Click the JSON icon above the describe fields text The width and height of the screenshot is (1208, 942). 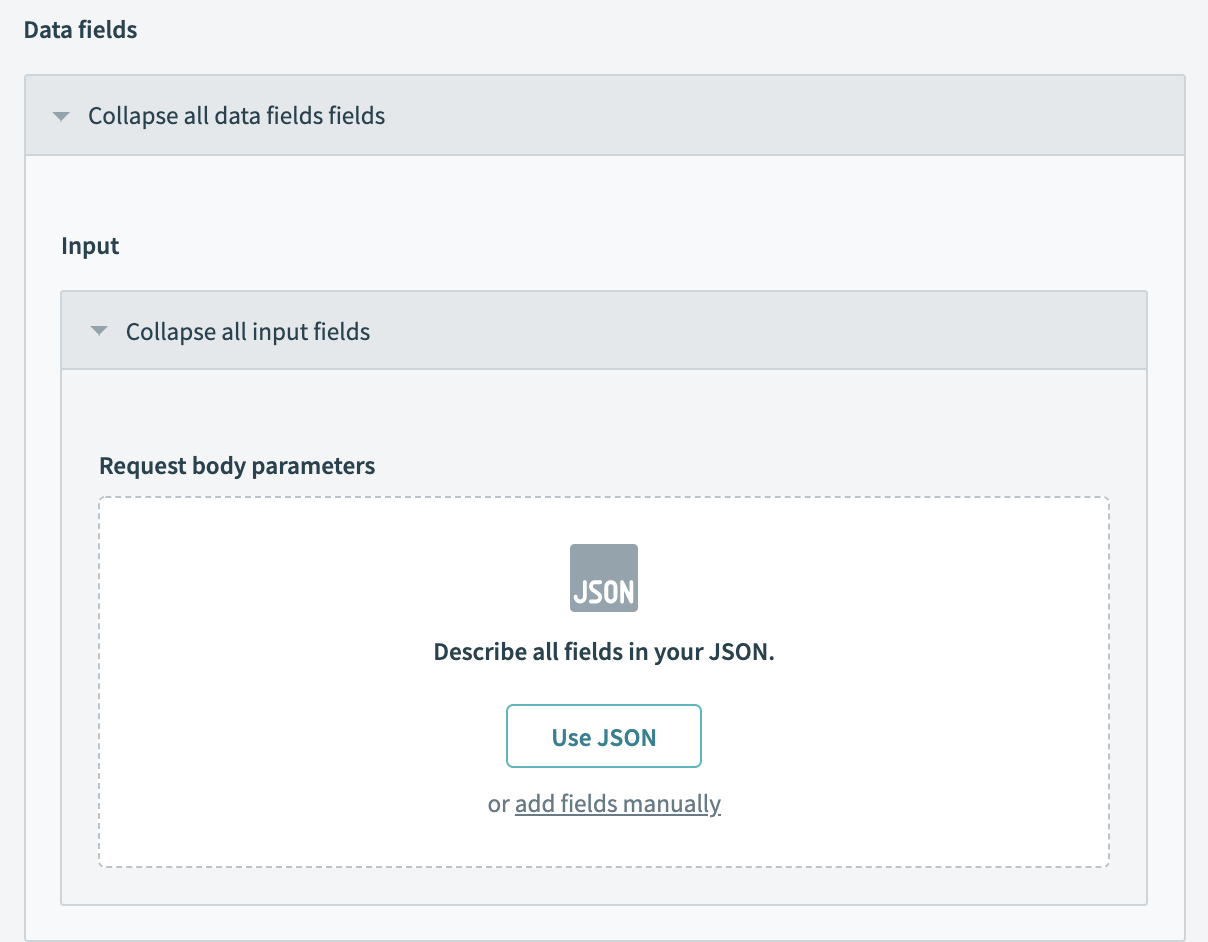(x=604, y=577)
